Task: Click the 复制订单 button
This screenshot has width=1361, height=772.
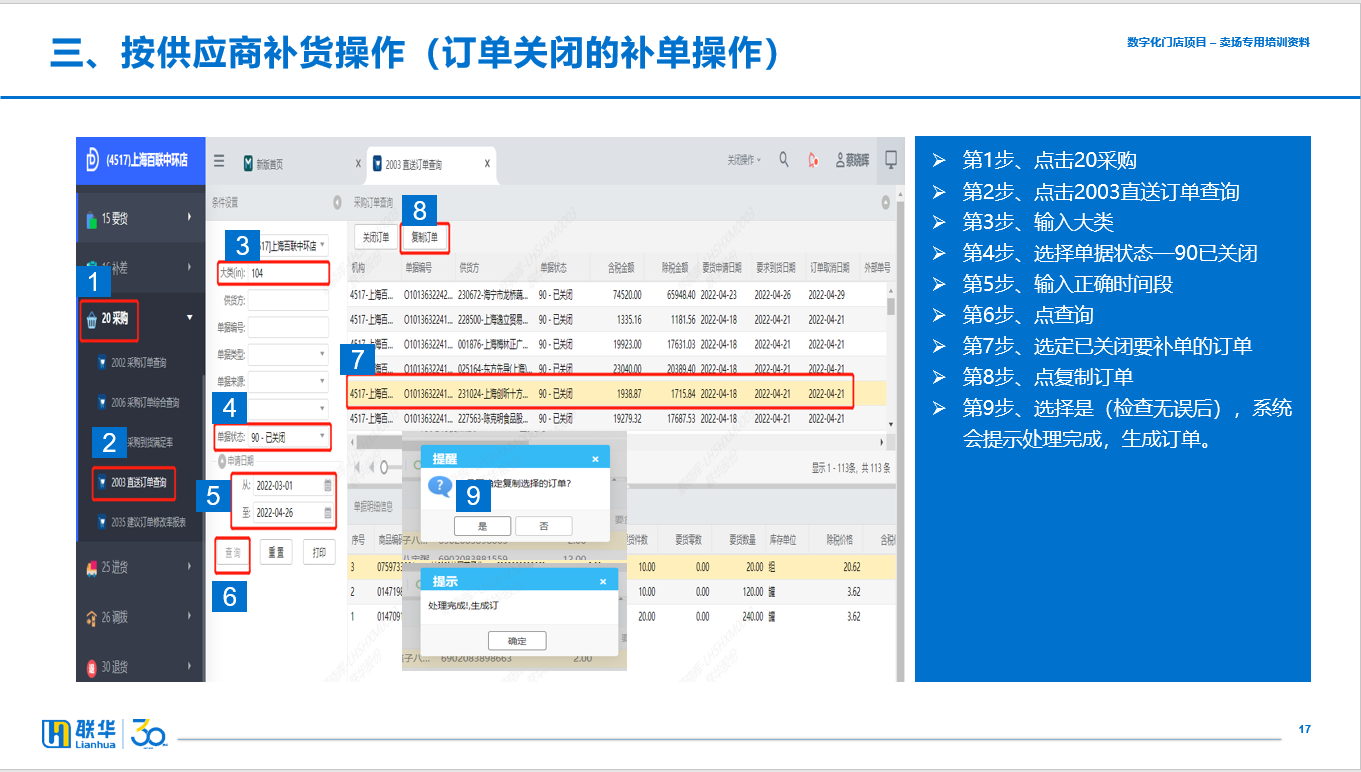Action: click(x=425, y=238)
